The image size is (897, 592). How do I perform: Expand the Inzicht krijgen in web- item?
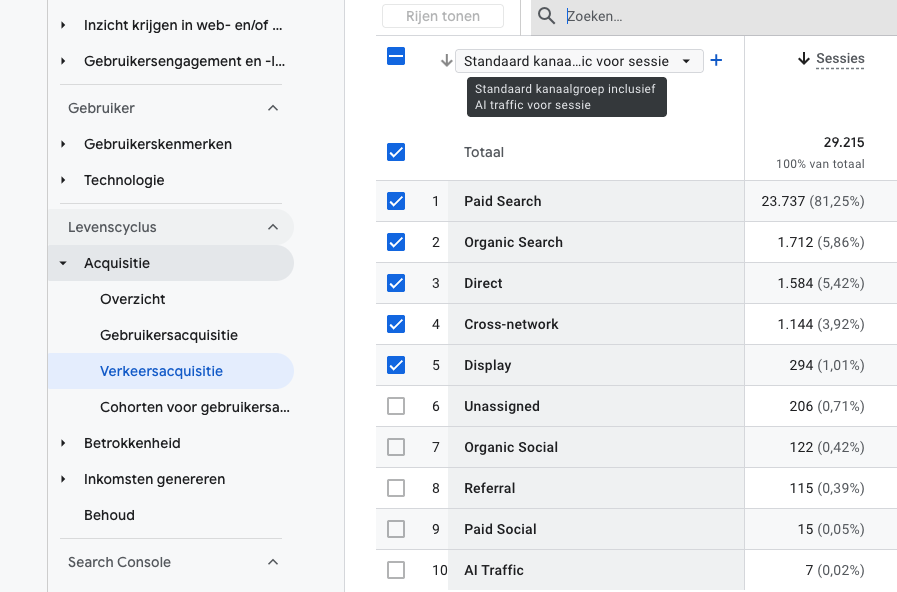(x=63, y=25)
